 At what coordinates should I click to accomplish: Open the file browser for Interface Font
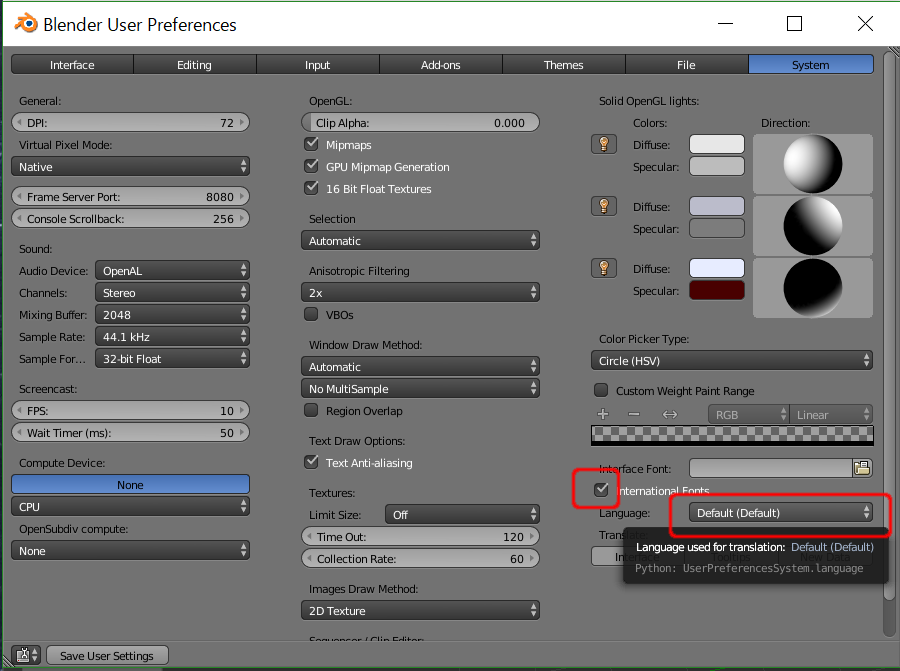click(x=862, y=468)
